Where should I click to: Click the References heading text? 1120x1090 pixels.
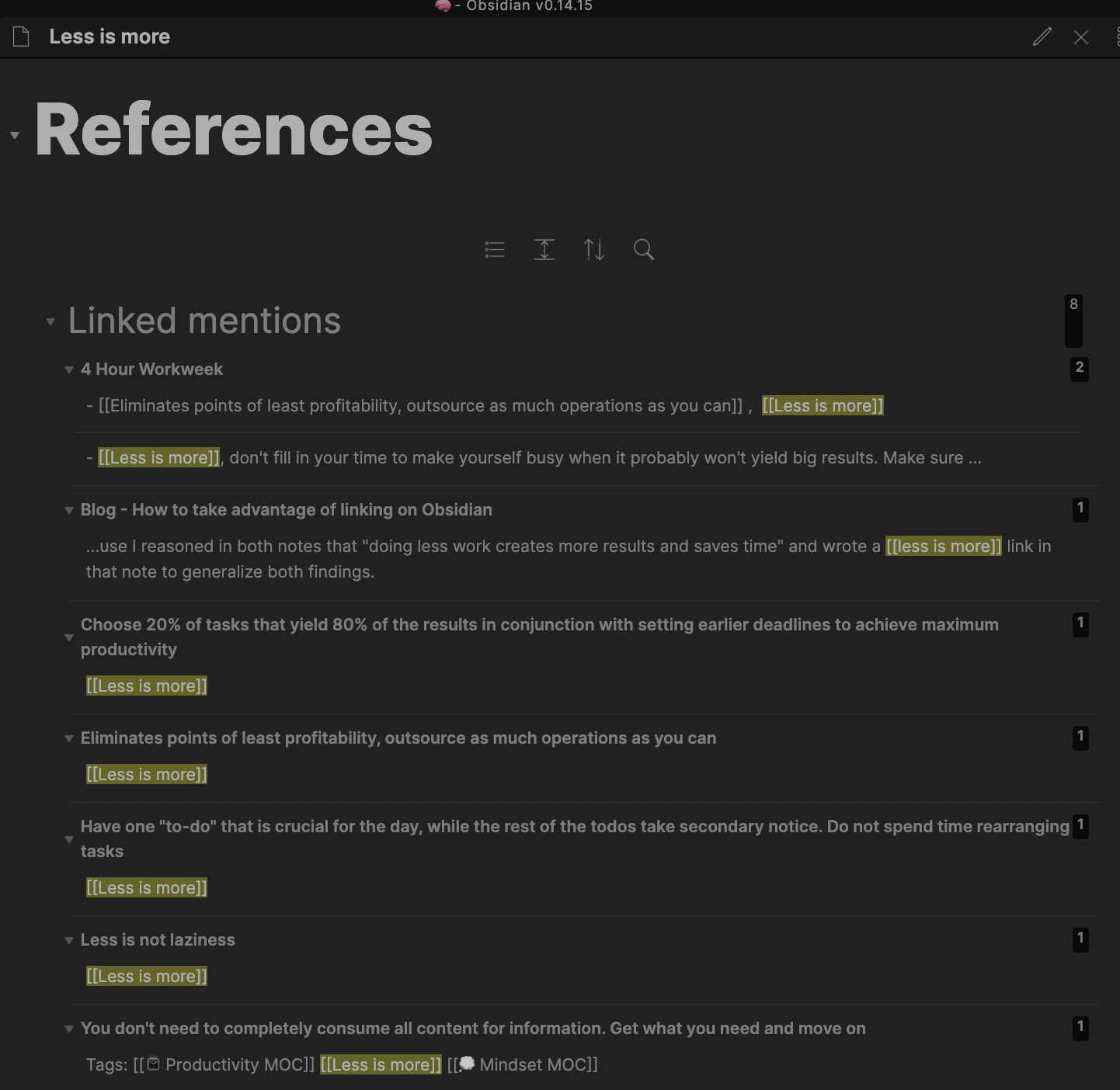[234, 130]
